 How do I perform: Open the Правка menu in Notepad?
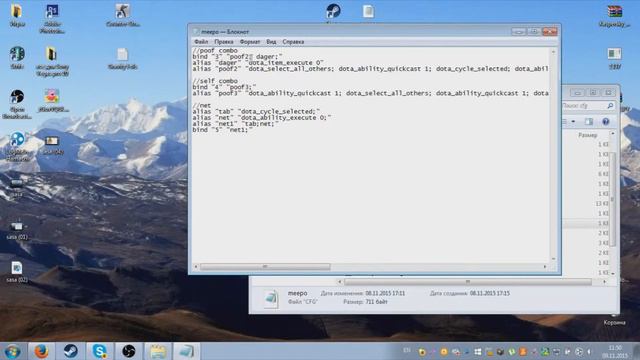(x=224, y=42)
